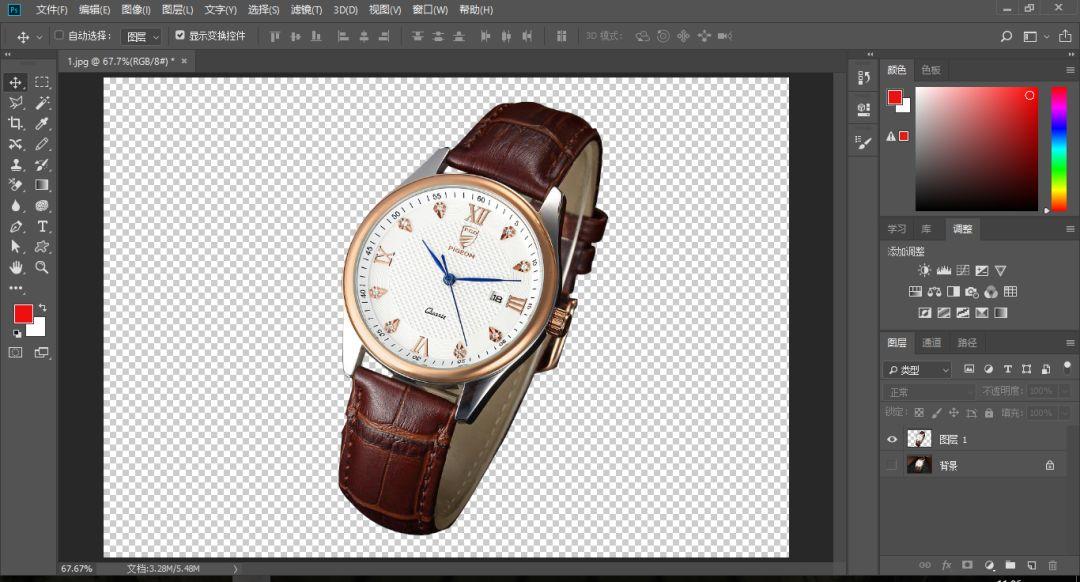Open the 图像(I) menu
The height and width of the screenshot is (582, 1080).
[x=136, y=10]
